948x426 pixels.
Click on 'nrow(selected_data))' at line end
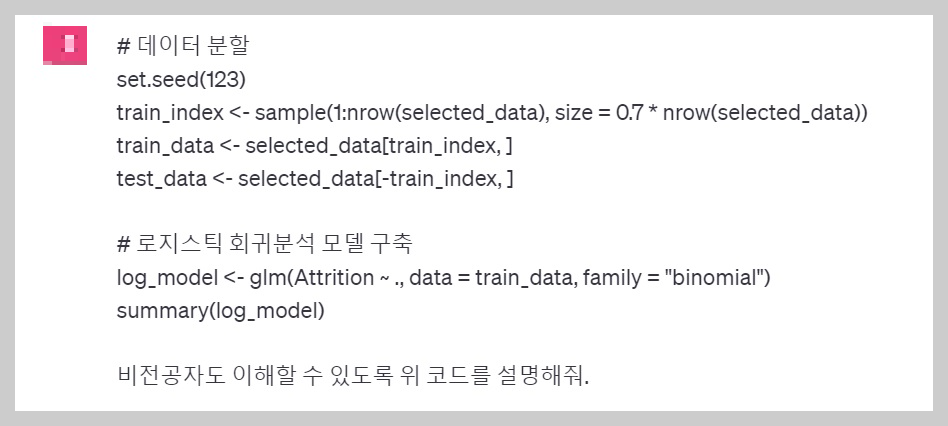point(765,113)
